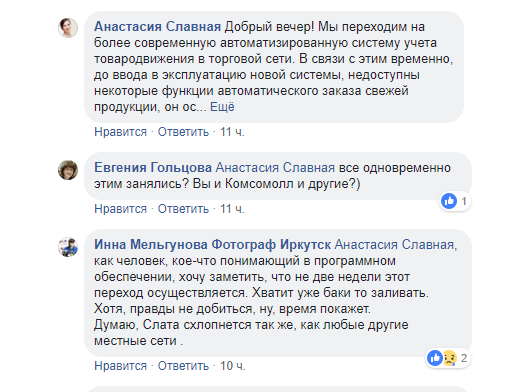Open Инна Мельгунова Фотограф Иркутск profile
Screen dimensions: 511x392
[212, 245]
